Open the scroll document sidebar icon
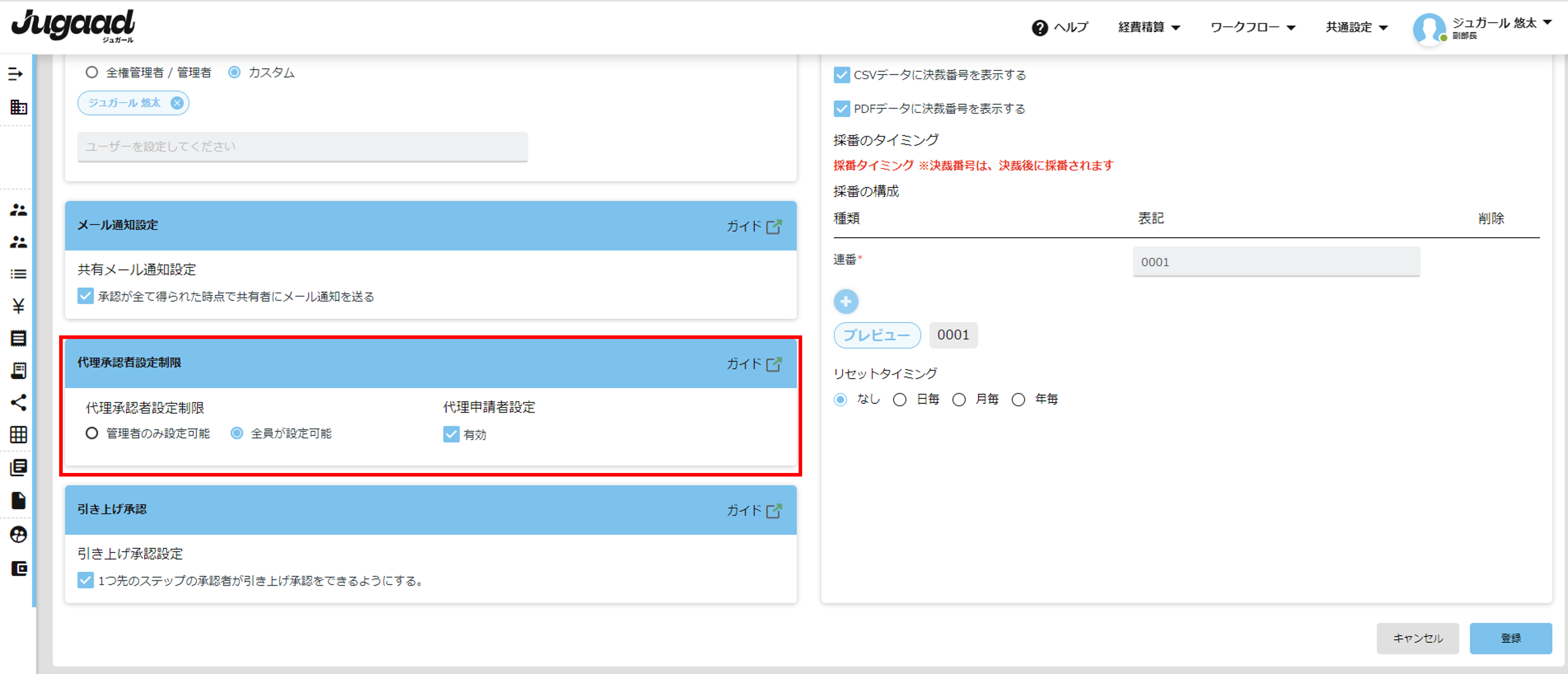This screenshot has height=674, width=1568. (x=18, y=370)
